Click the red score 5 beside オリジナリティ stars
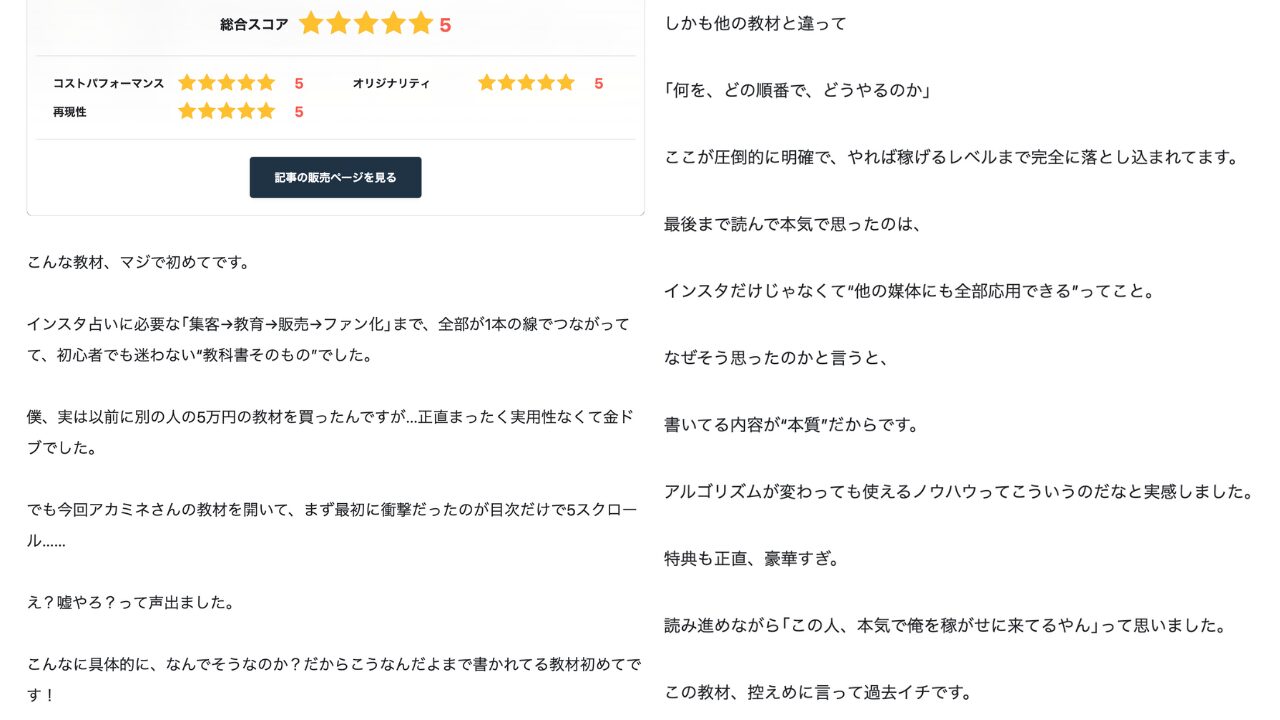 [598, 84]
